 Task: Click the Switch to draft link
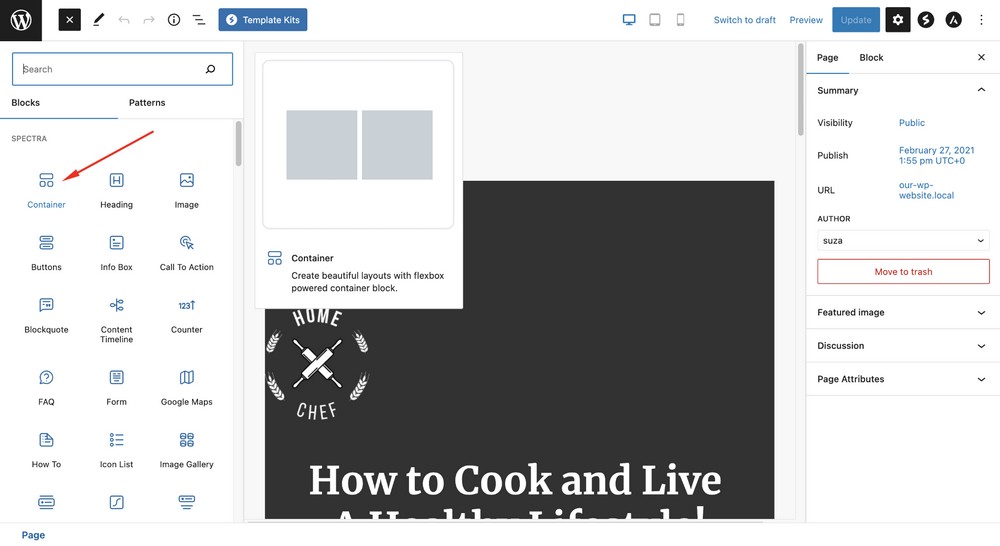(744, 20)
